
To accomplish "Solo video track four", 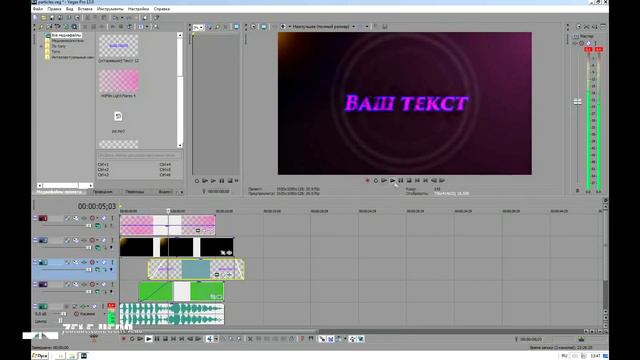I will (x=112, y=284).
